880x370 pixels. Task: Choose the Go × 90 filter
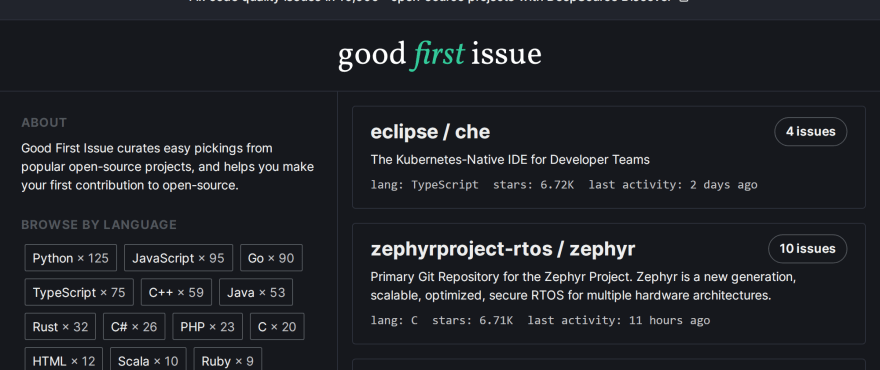pyautogui.click(x=271, y=258)
